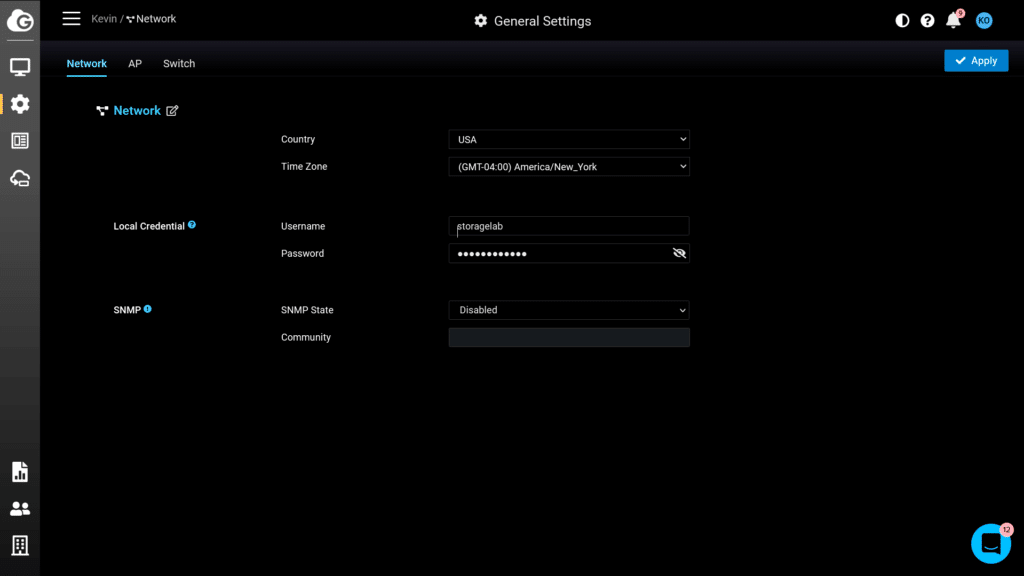The image size is (1024, 576).
Task: Open the users sidebar icon
Action: (x=20, y=509)
